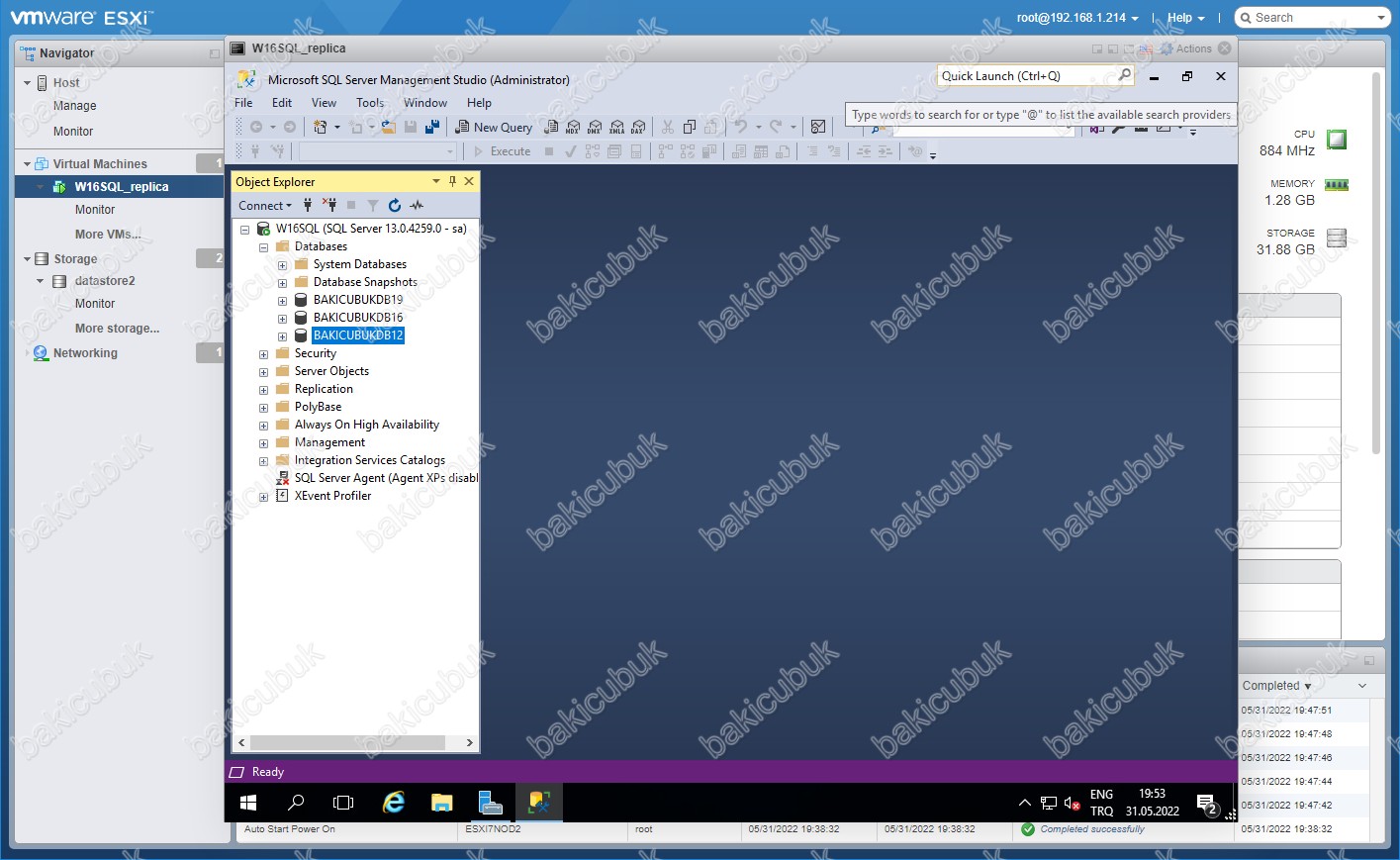Collapse Virtual Machines section in Navigator

click(x=27, y=163)
